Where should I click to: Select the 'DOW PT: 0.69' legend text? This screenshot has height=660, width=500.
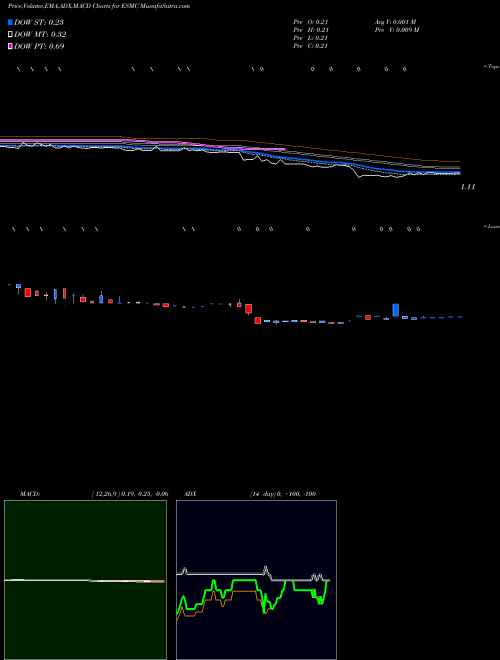39,46
